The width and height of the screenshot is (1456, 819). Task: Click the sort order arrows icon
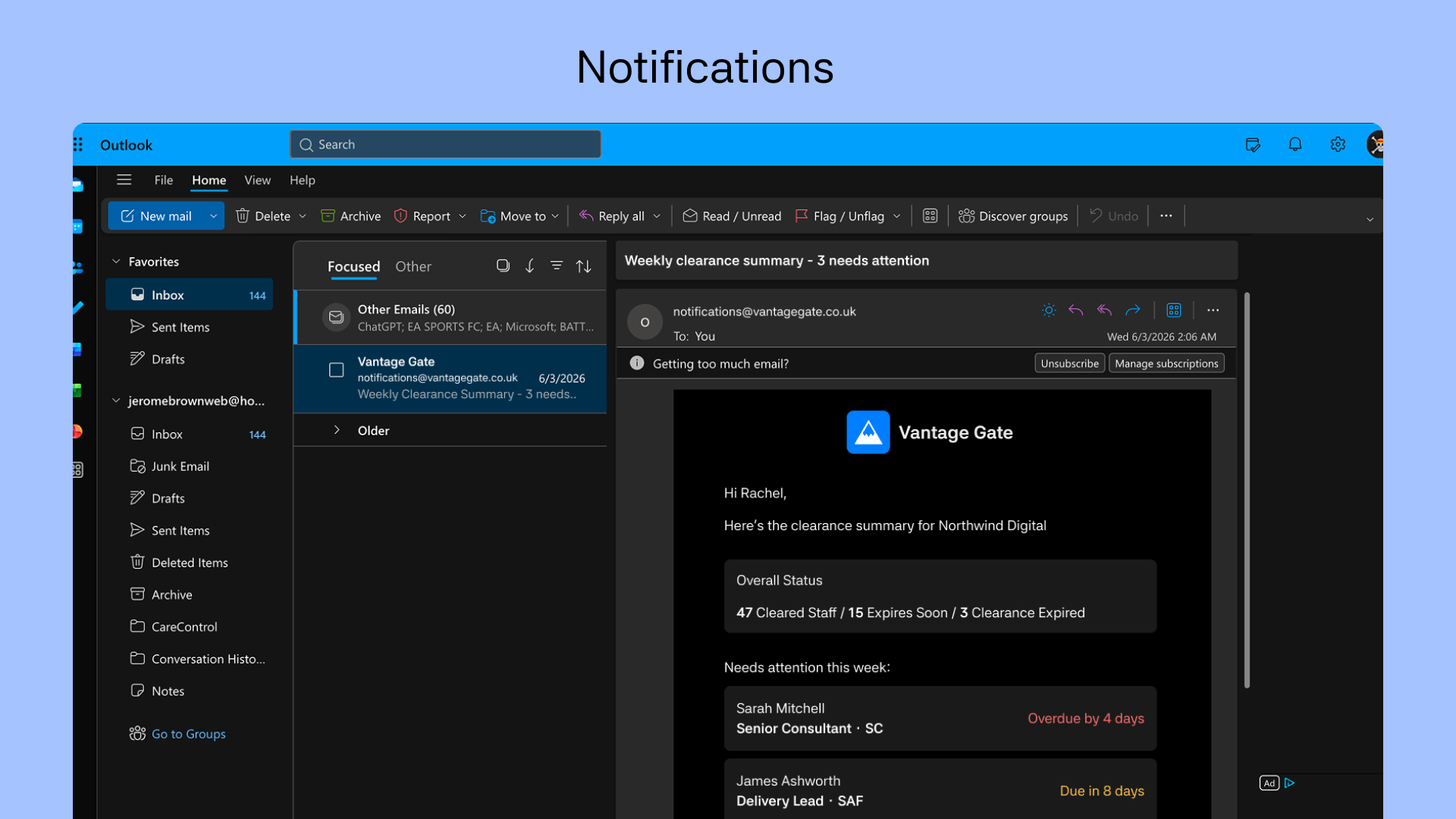[x=583, y=266]
